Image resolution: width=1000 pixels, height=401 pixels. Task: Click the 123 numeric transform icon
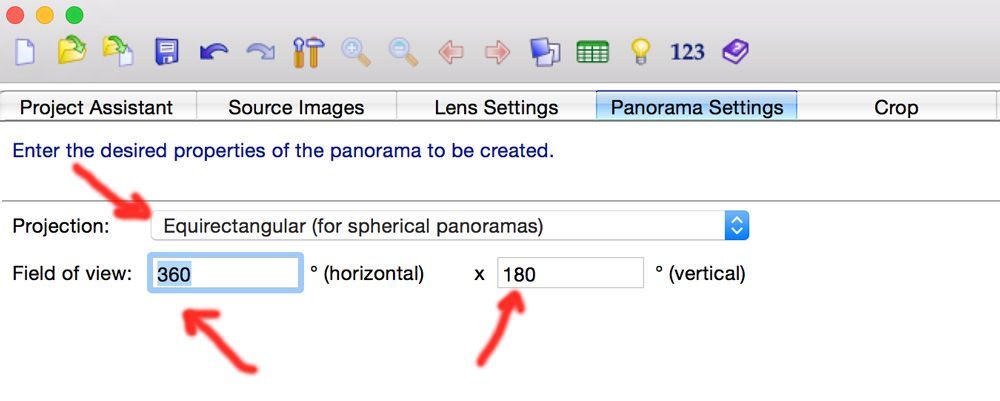[x=688, y=52]
